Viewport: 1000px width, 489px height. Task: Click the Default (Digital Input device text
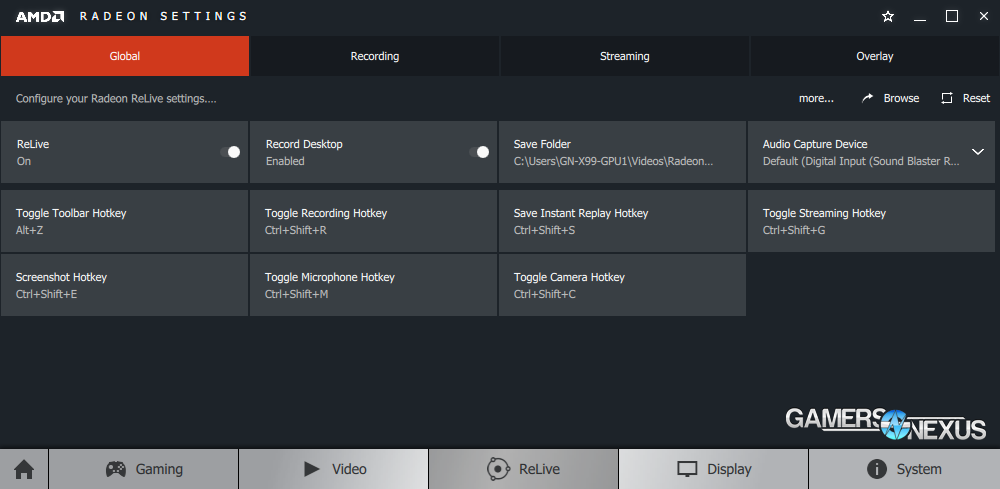click(861, 161)
